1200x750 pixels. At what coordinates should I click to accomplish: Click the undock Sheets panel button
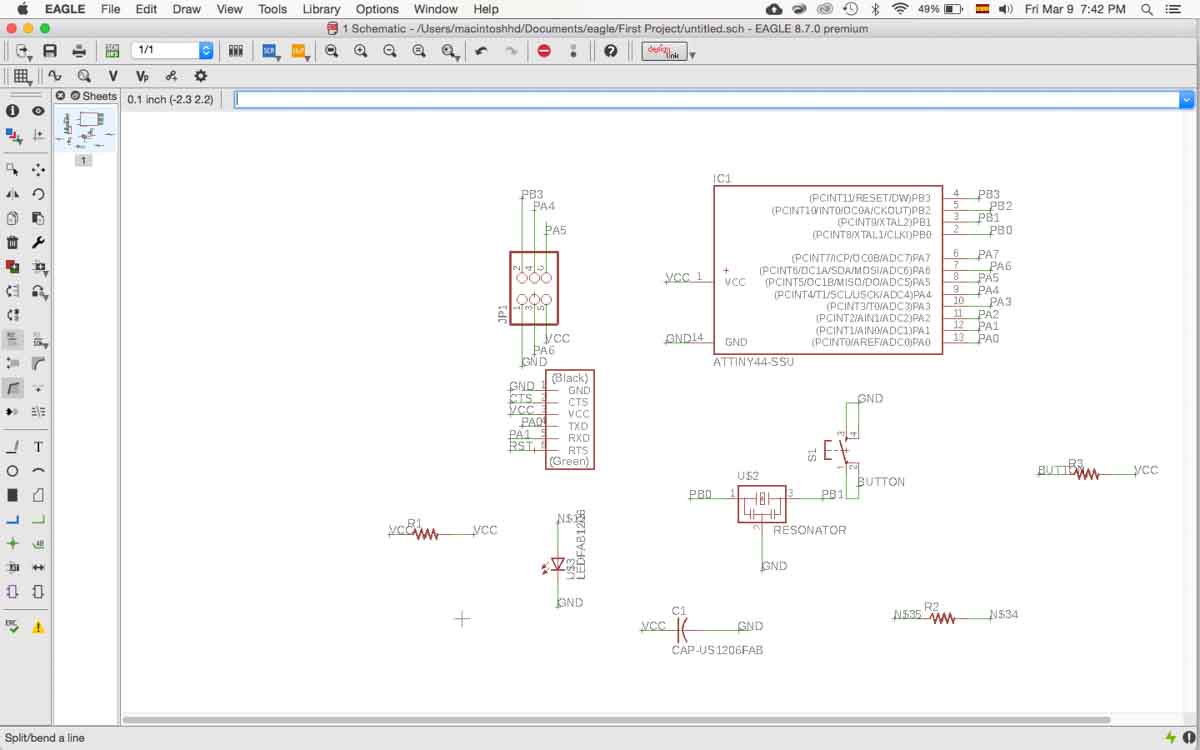click(75, 96)
